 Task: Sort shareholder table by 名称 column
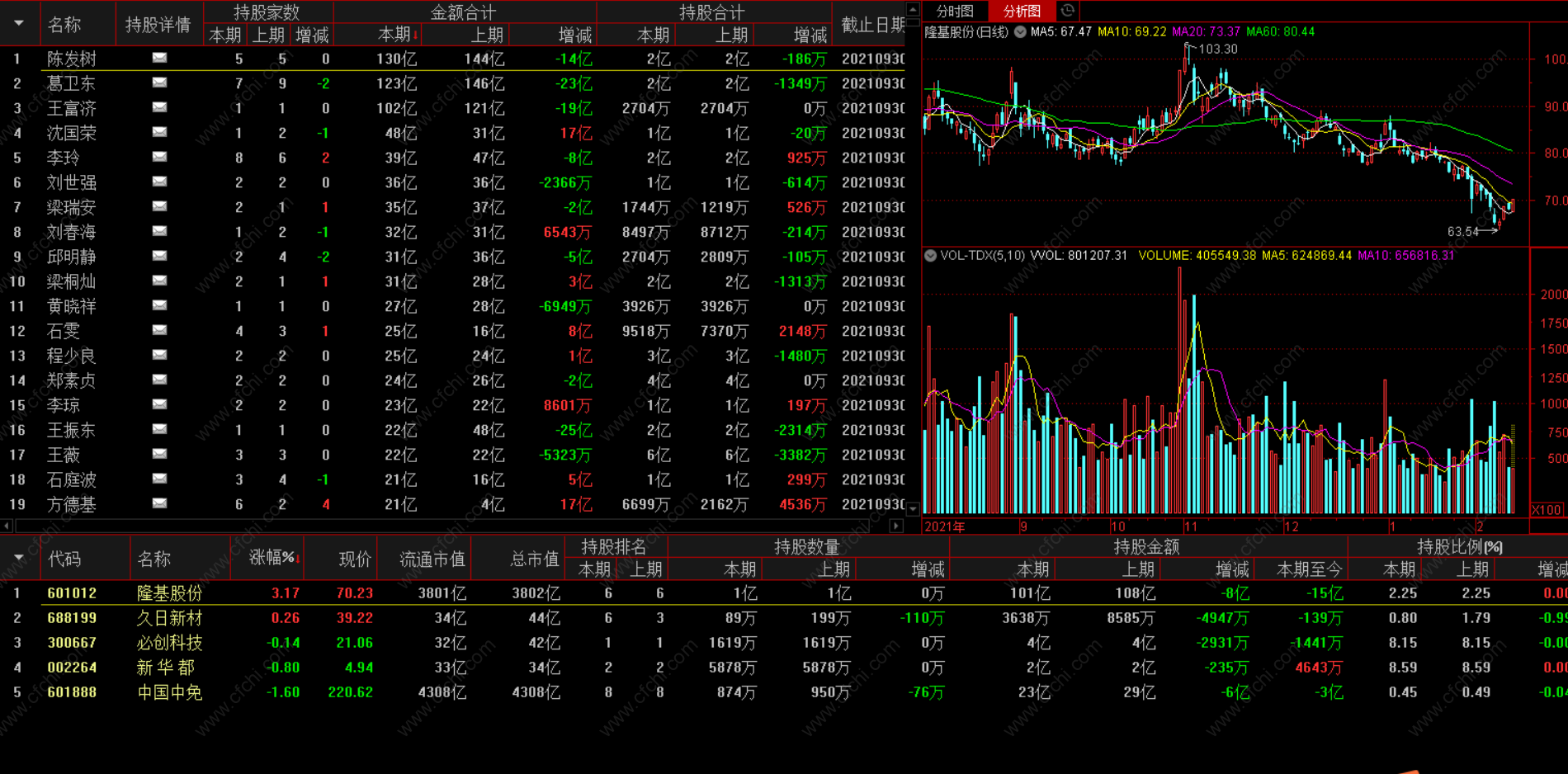[x=64, y=25]
